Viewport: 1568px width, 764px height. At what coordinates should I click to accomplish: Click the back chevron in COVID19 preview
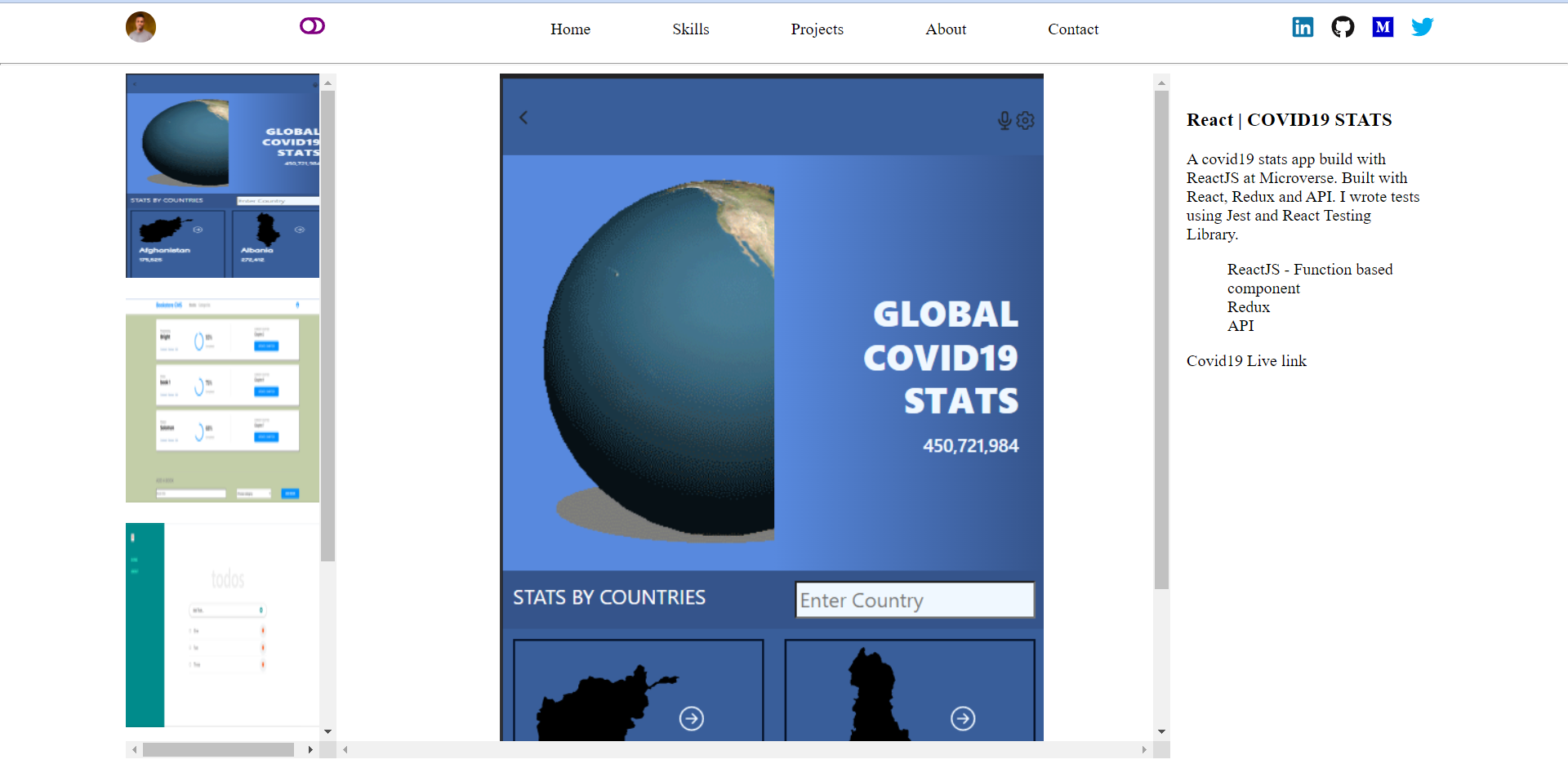point(523,118)
